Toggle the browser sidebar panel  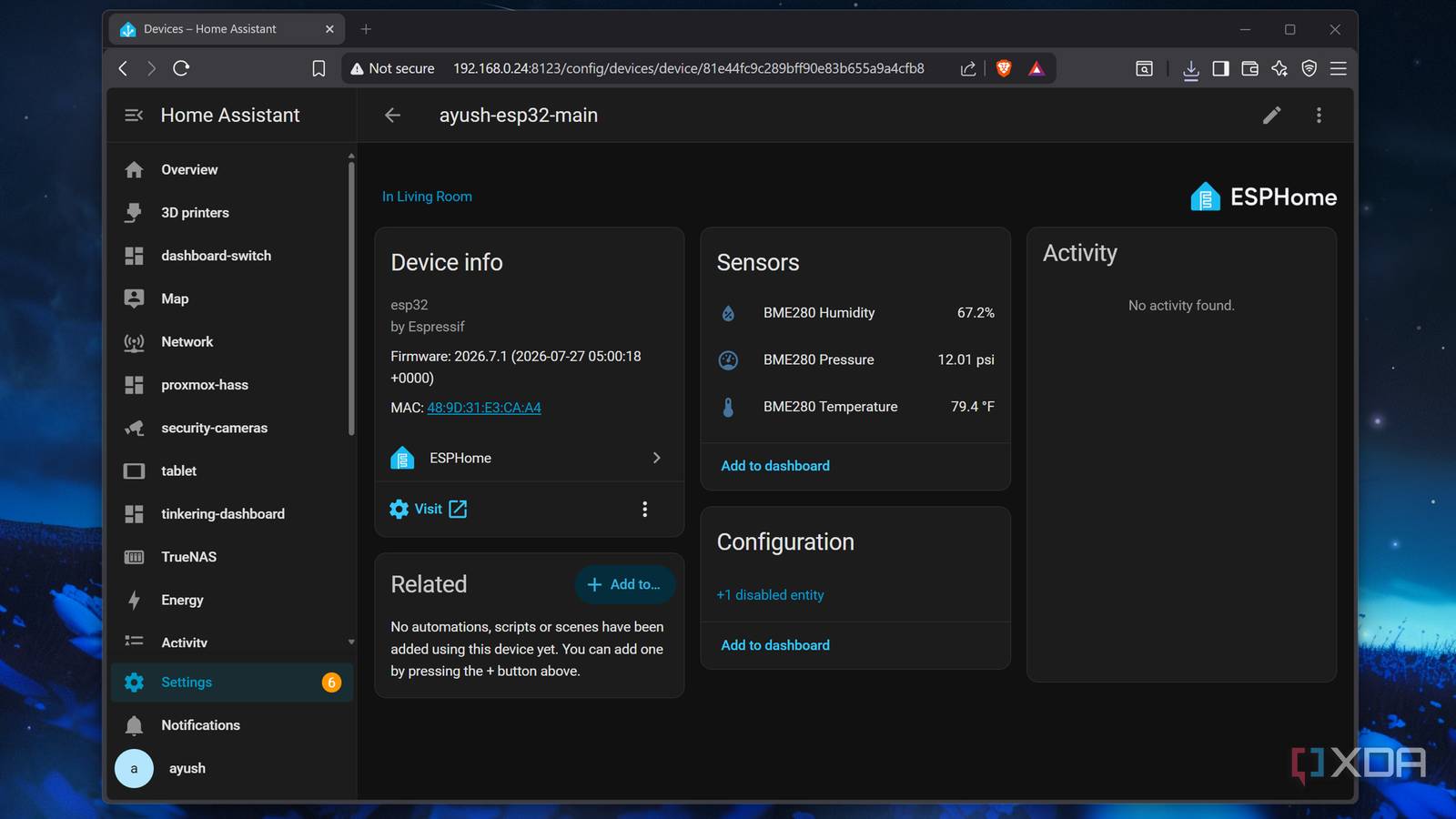1220,68
